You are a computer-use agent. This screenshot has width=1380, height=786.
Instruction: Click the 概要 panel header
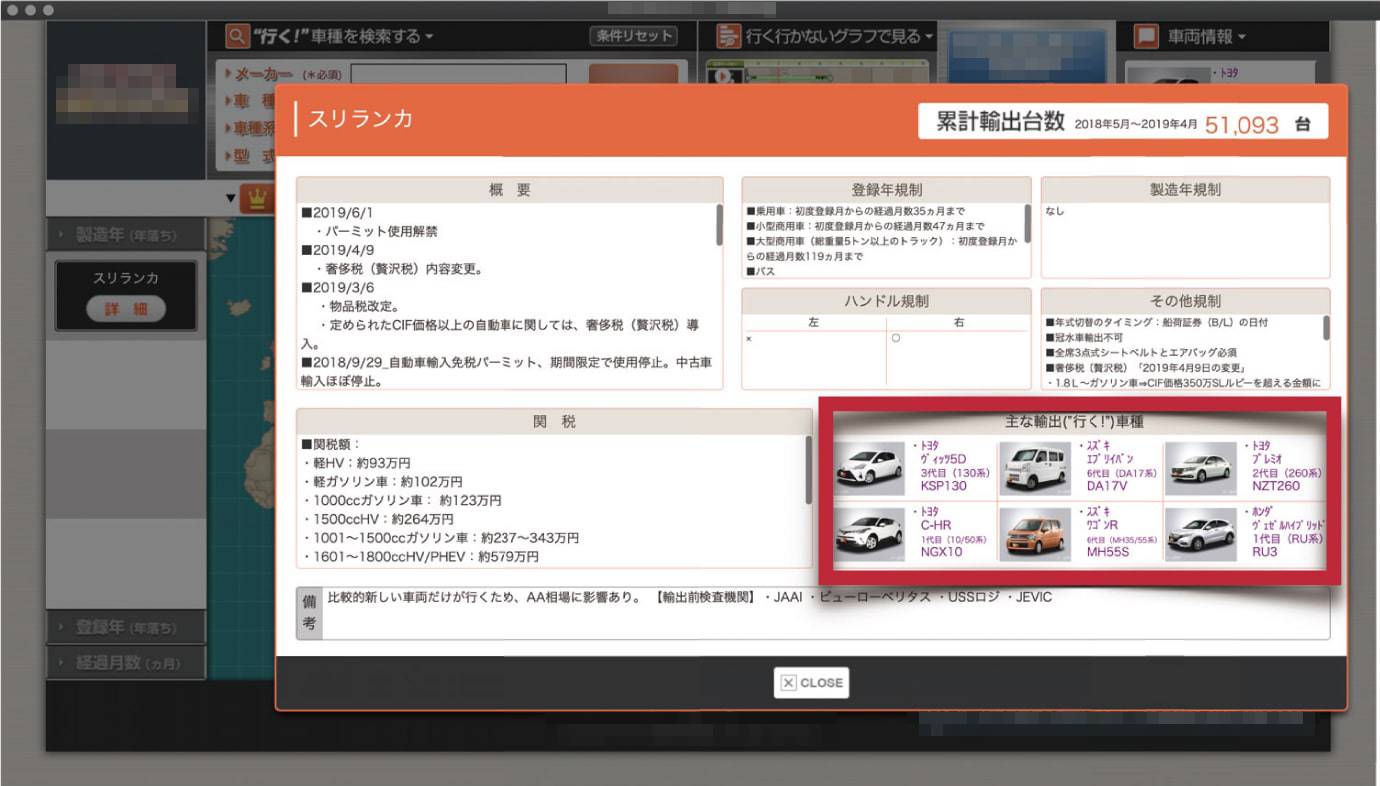point(510,190)
